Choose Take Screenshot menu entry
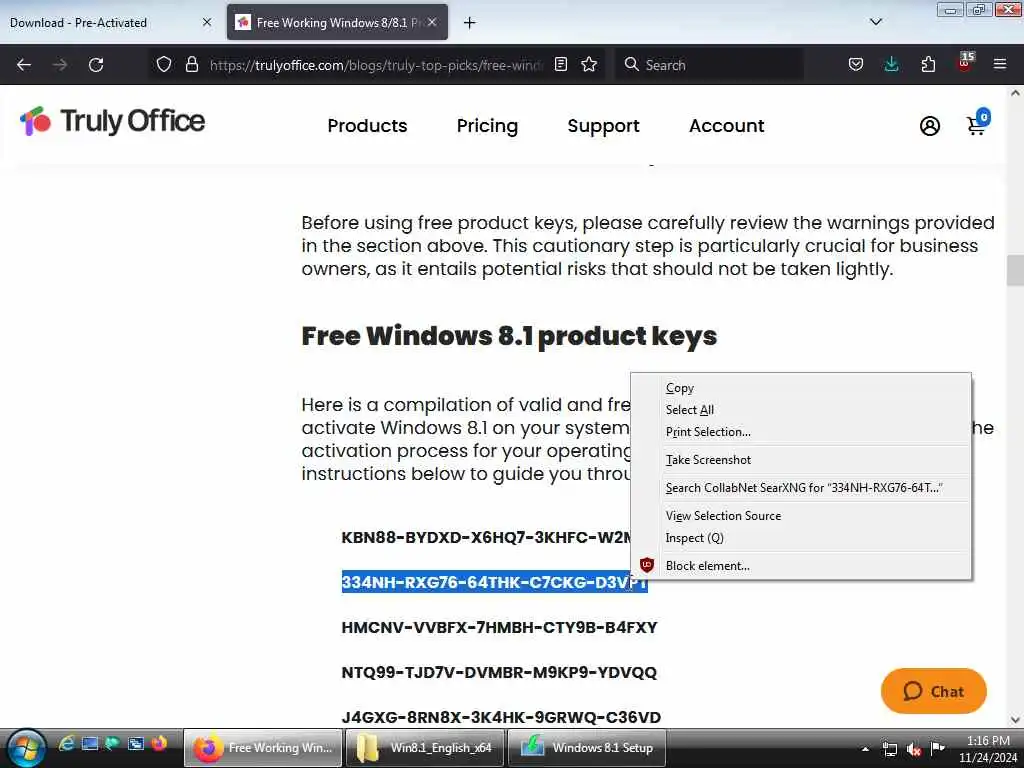1024x768 pixels. [801, 460]
